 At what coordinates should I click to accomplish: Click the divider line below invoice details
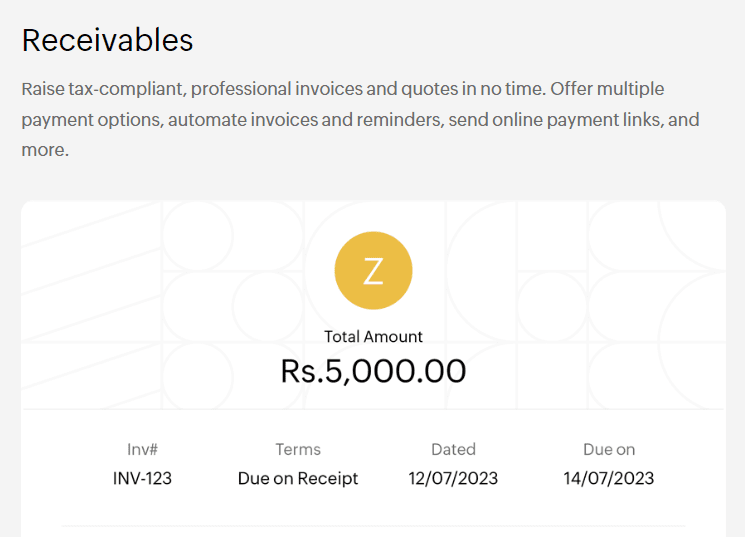pyautogui.click(x=373, y=526)
